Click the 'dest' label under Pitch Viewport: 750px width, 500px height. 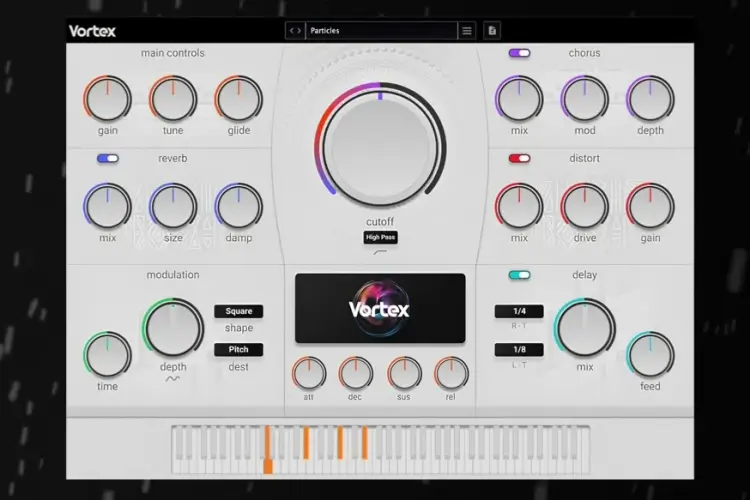click(239, 367)
